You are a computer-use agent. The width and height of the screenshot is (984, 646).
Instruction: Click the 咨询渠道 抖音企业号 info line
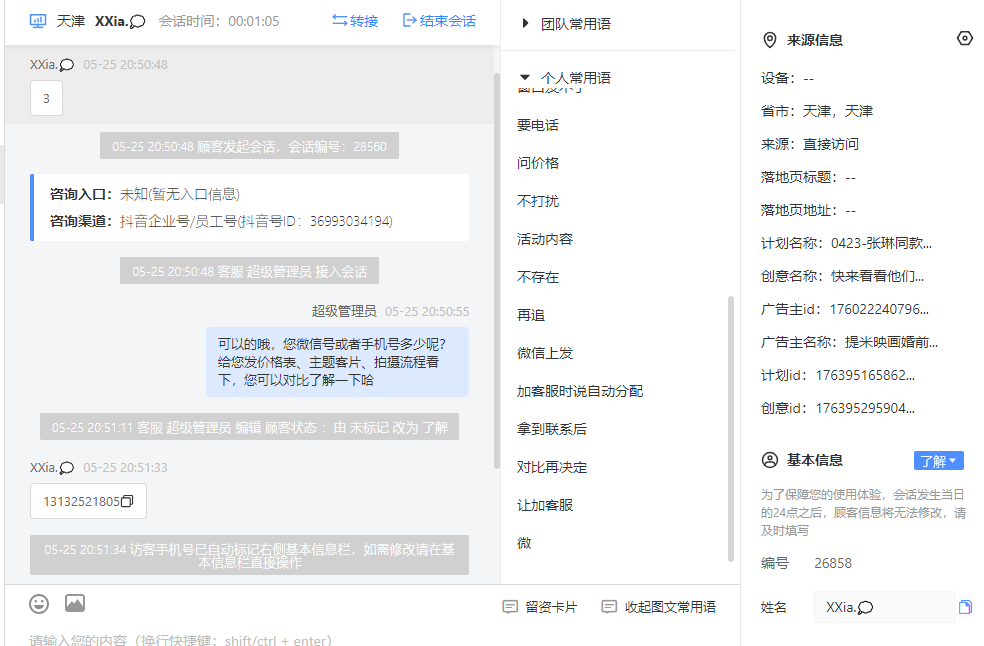(x=222, y=221)
